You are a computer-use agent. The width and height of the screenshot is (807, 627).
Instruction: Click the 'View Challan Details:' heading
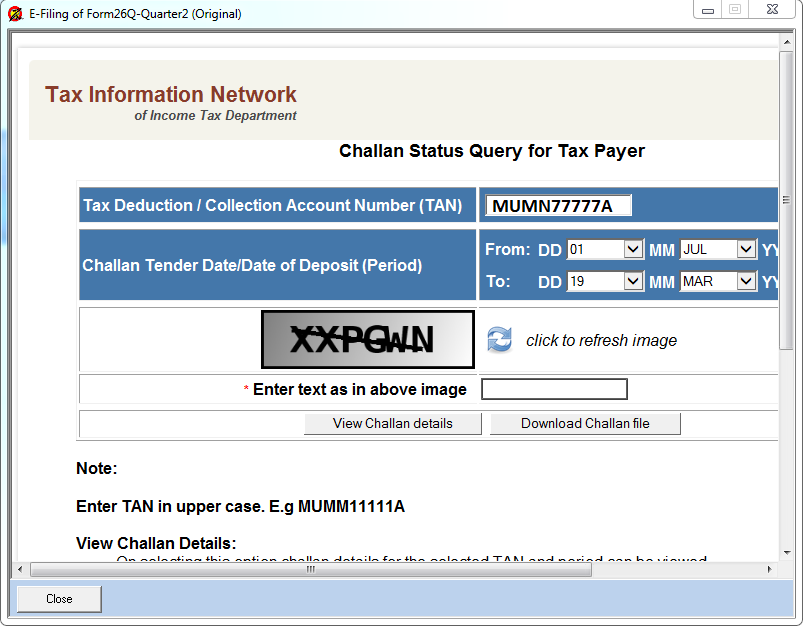pos(156,544)
